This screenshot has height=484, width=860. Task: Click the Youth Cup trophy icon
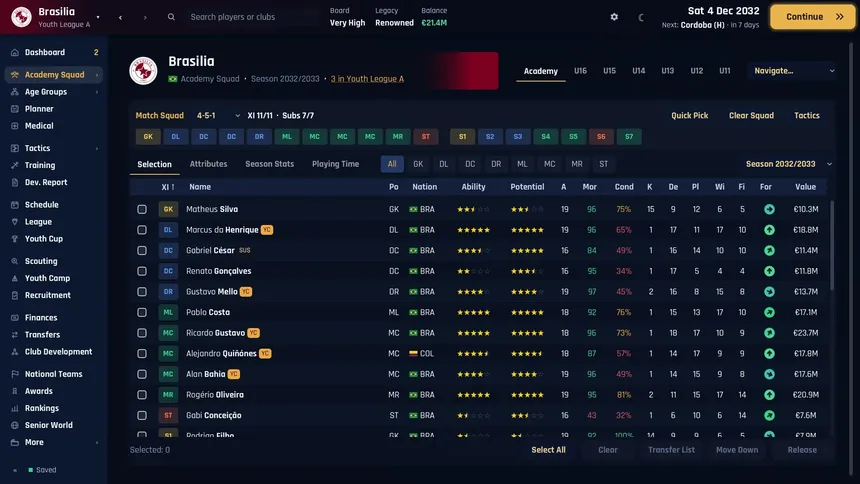coord(15,239)
